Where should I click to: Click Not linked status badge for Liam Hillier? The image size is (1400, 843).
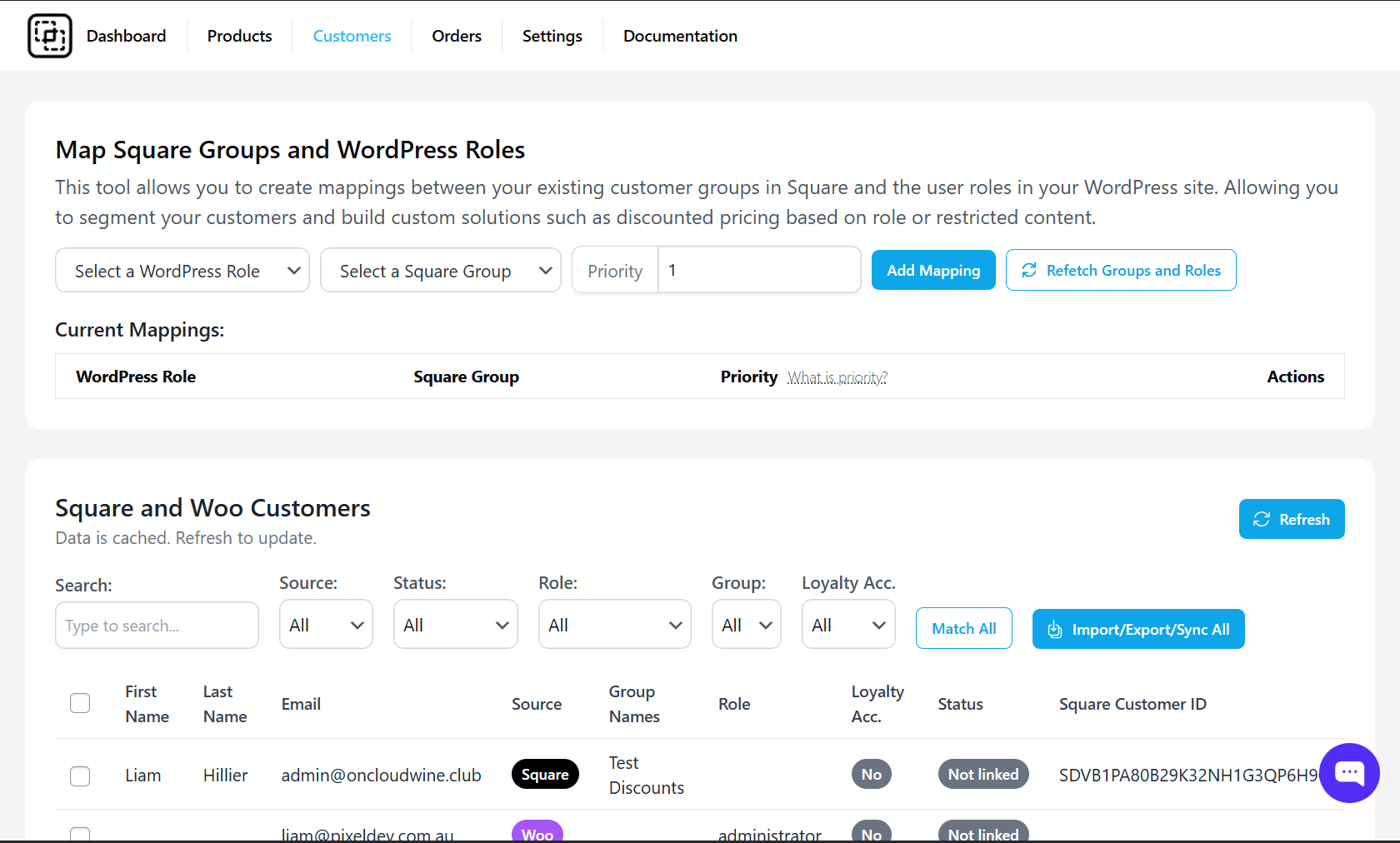coord(983,775)
